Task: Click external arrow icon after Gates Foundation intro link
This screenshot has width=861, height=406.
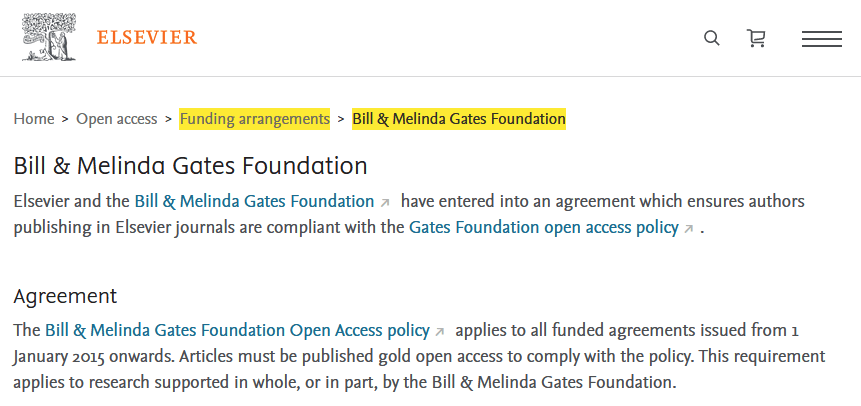Action: point(386,202)
